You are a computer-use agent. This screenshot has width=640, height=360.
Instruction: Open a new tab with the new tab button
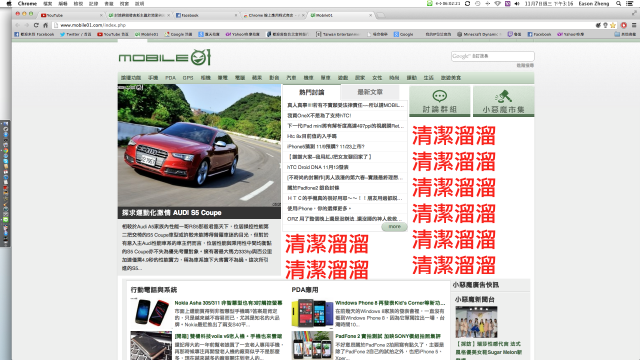380,15
